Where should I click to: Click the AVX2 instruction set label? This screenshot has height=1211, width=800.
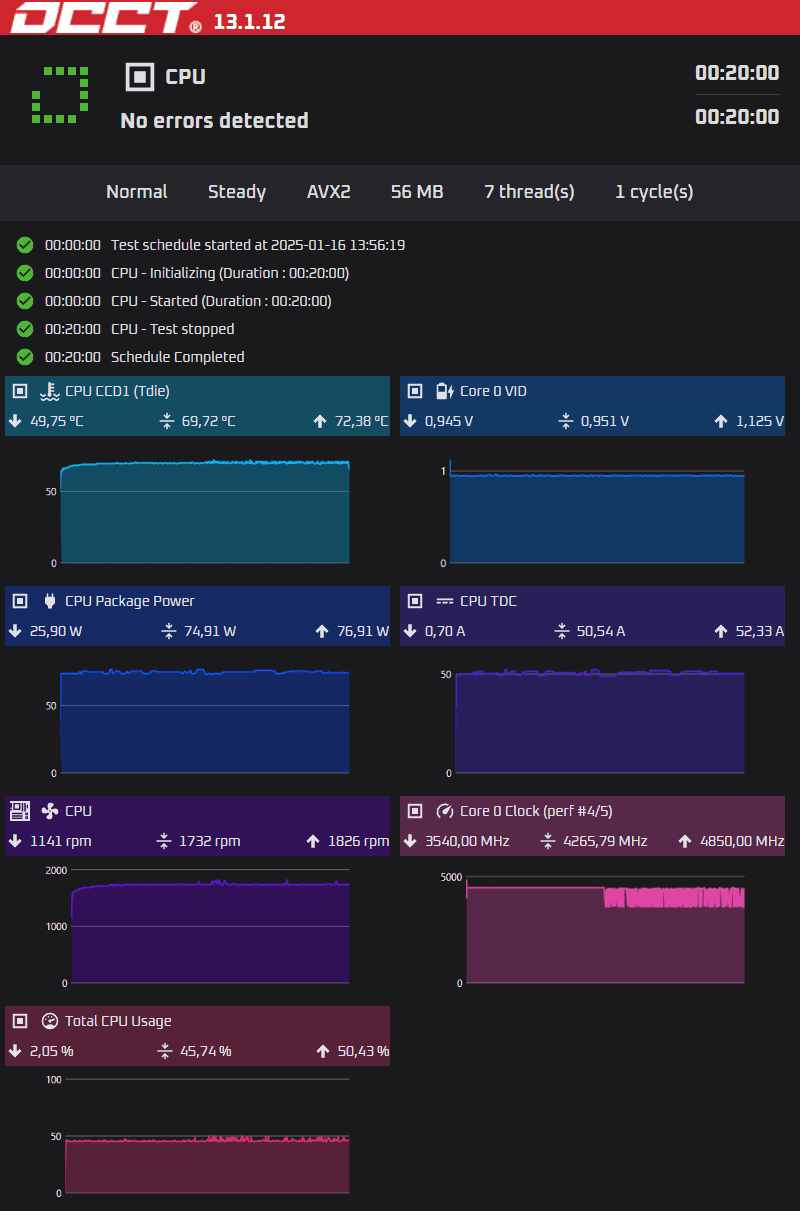tap(329, 192)
